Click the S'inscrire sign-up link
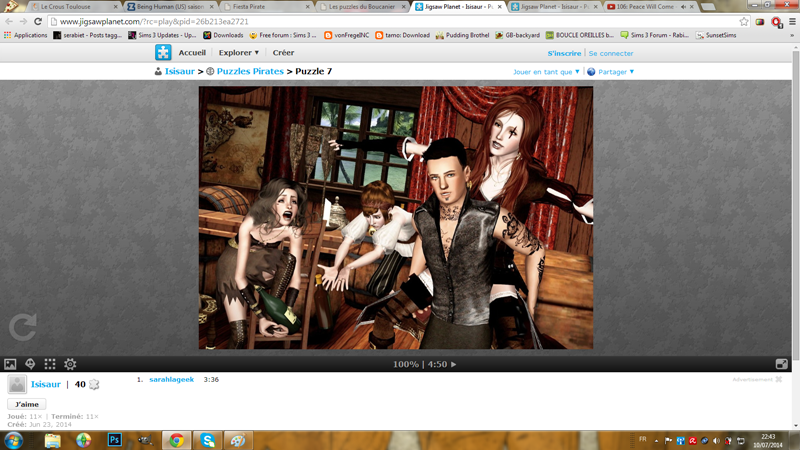This screenshot has width=800, height=450. pos(564,54)
